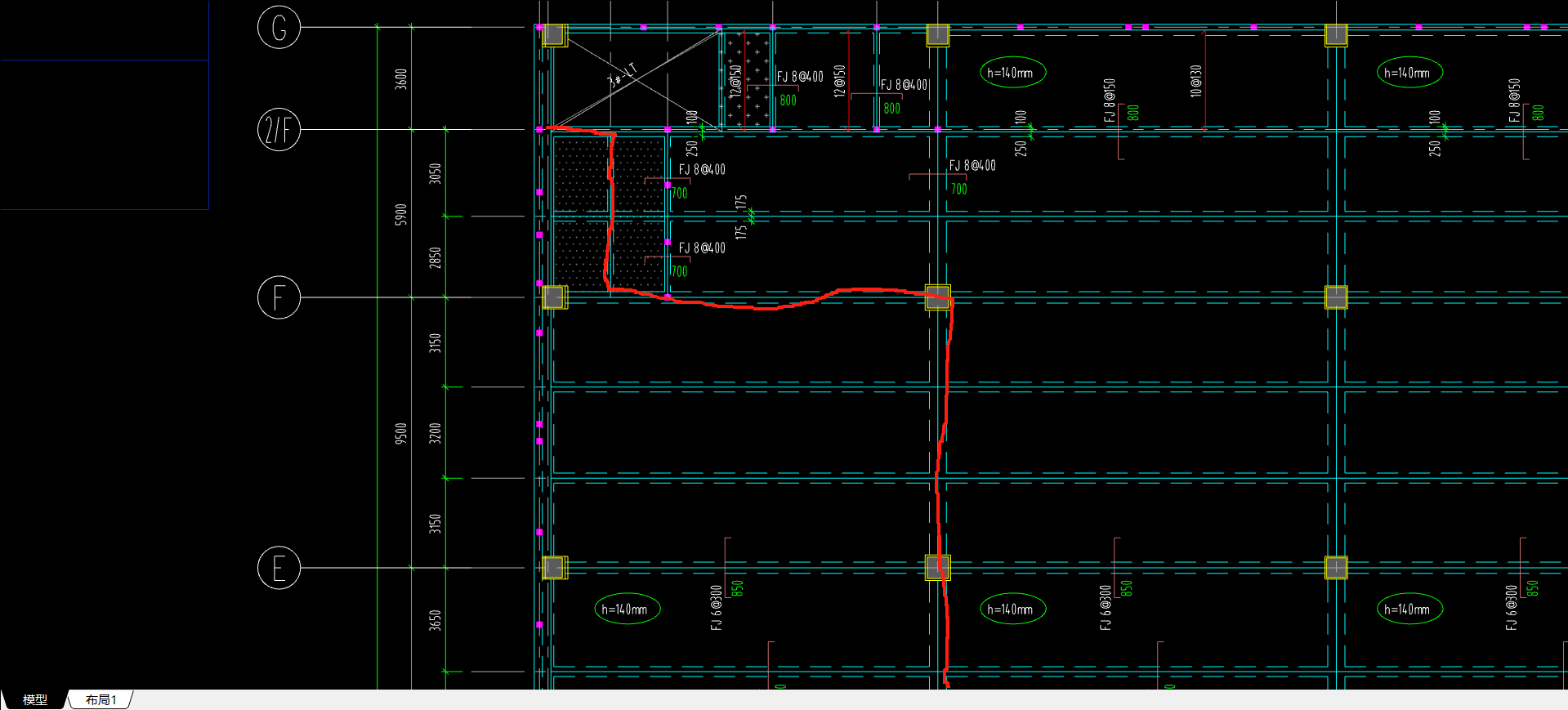Viewport: 1568px width, 710px height.
Task: Select the 3#-LT stair label
Action: click(623, 74)
